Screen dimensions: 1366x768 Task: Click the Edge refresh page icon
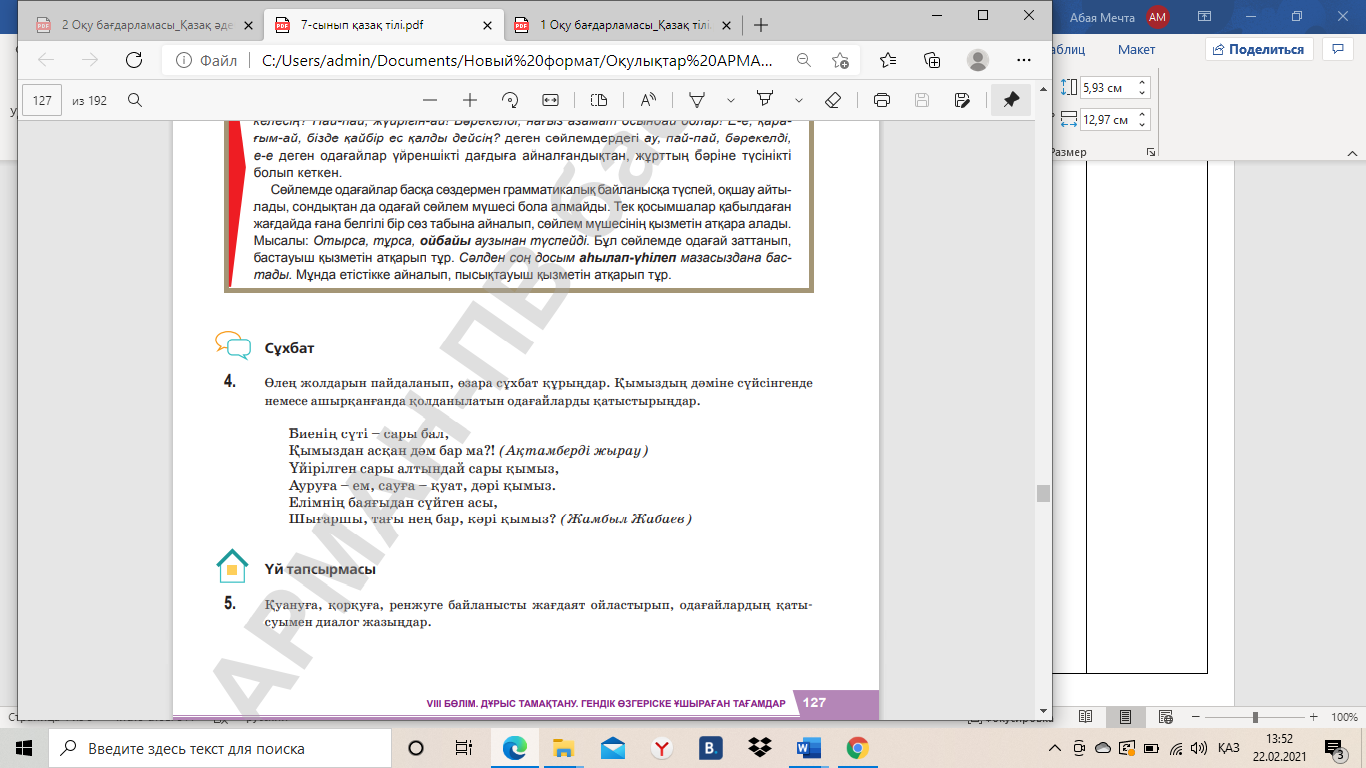(133, 60)
